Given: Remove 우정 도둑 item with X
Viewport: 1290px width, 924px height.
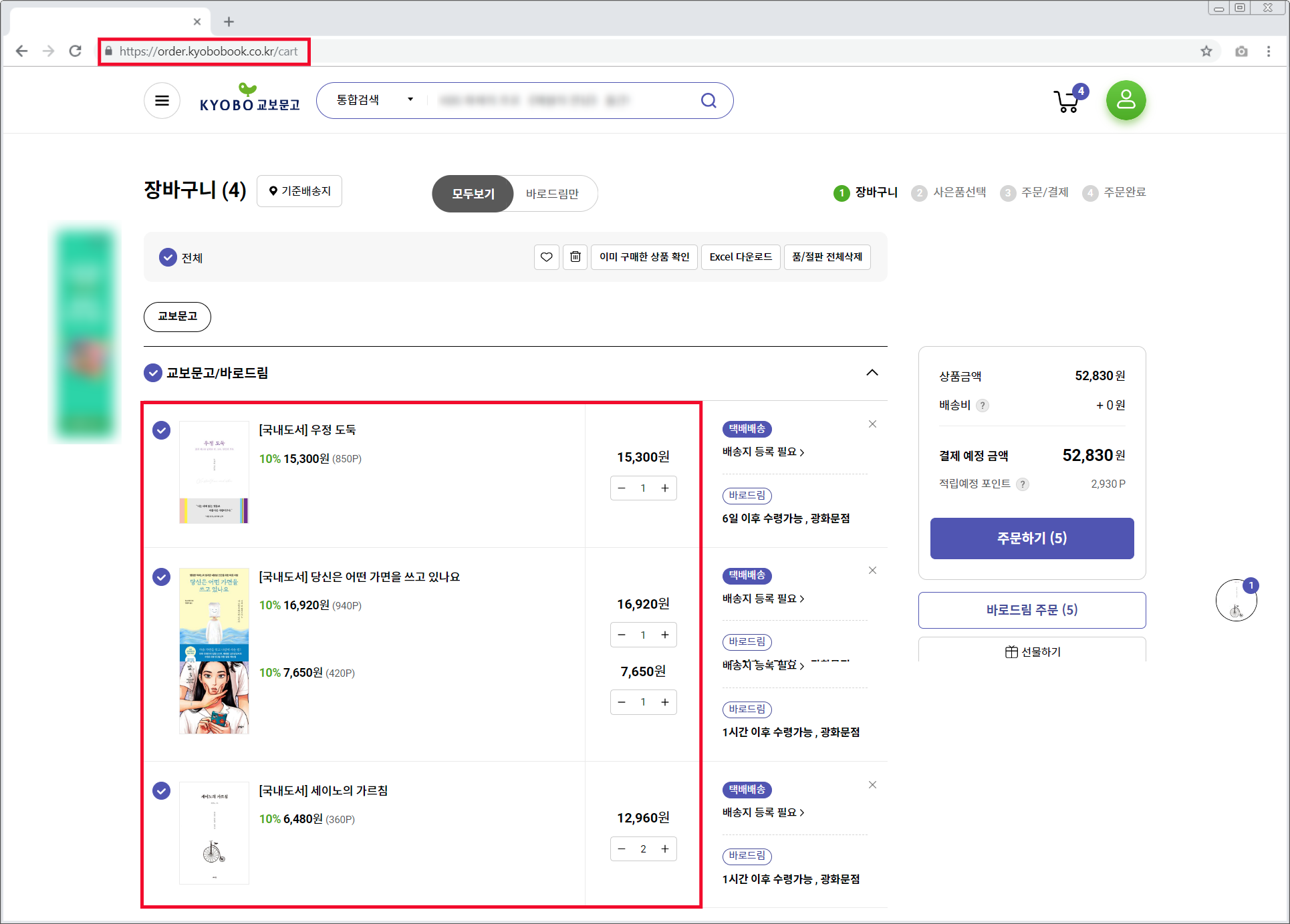Looking at the screenshot, I should [872, 424].
